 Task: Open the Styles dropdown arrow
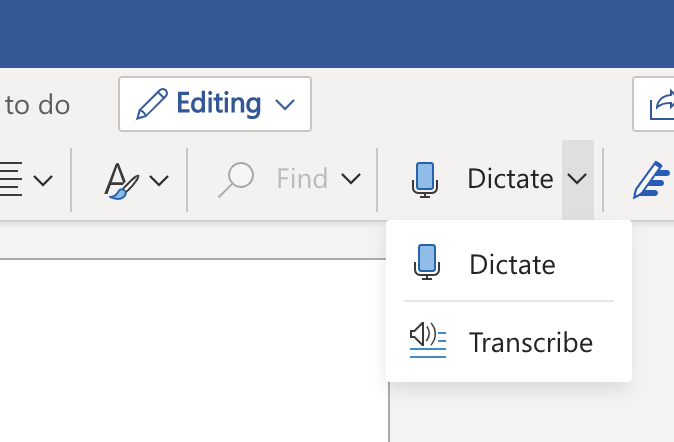pos(159,180)
